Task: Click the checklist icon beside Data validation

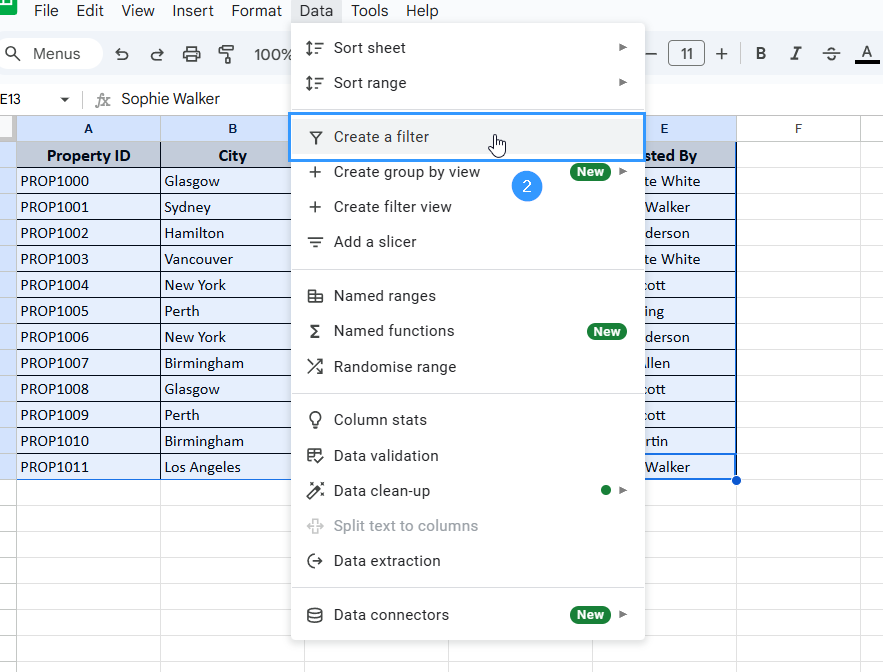Action: tap(315, 456)
